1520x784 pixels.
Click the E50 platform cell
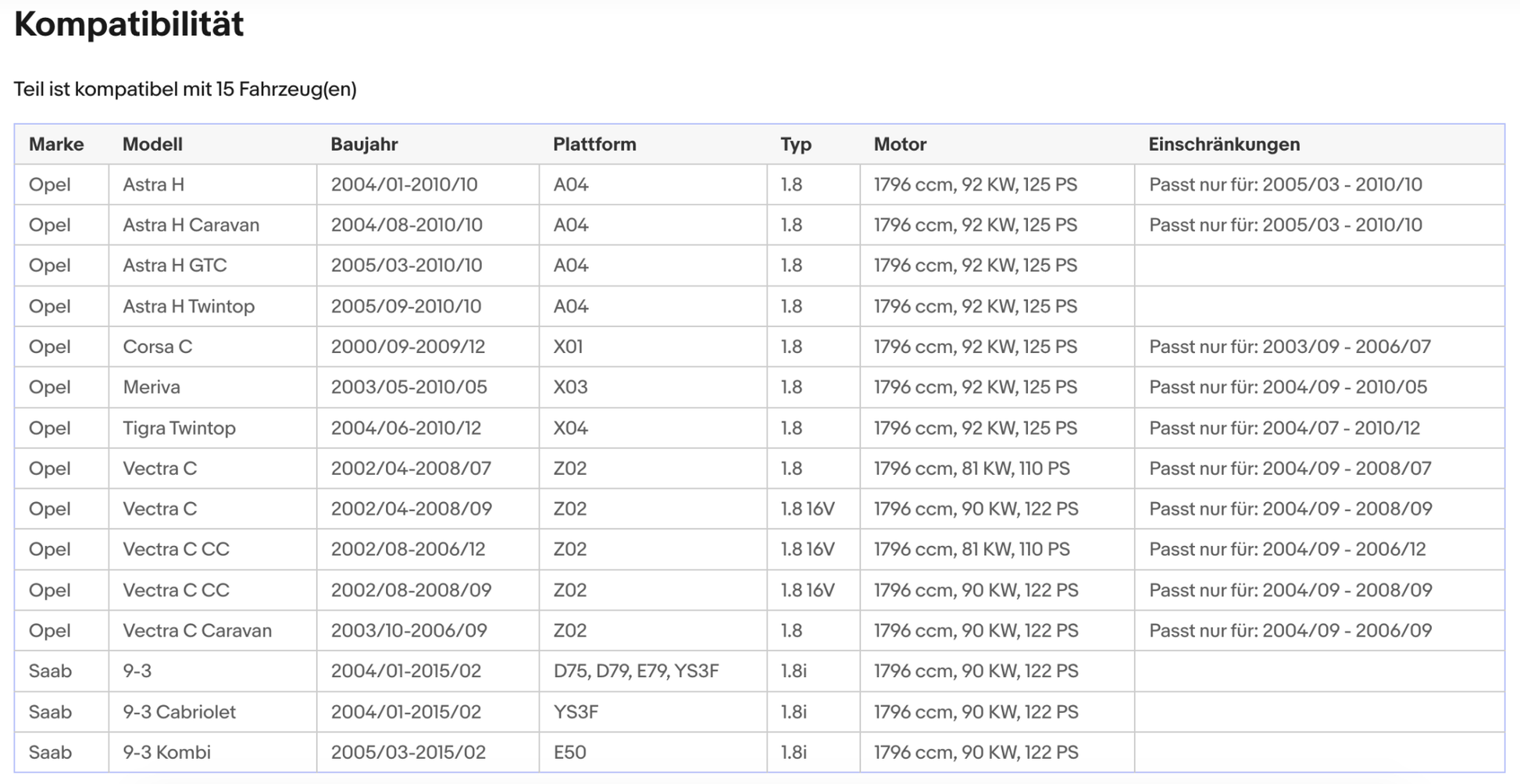click(569, 752)
